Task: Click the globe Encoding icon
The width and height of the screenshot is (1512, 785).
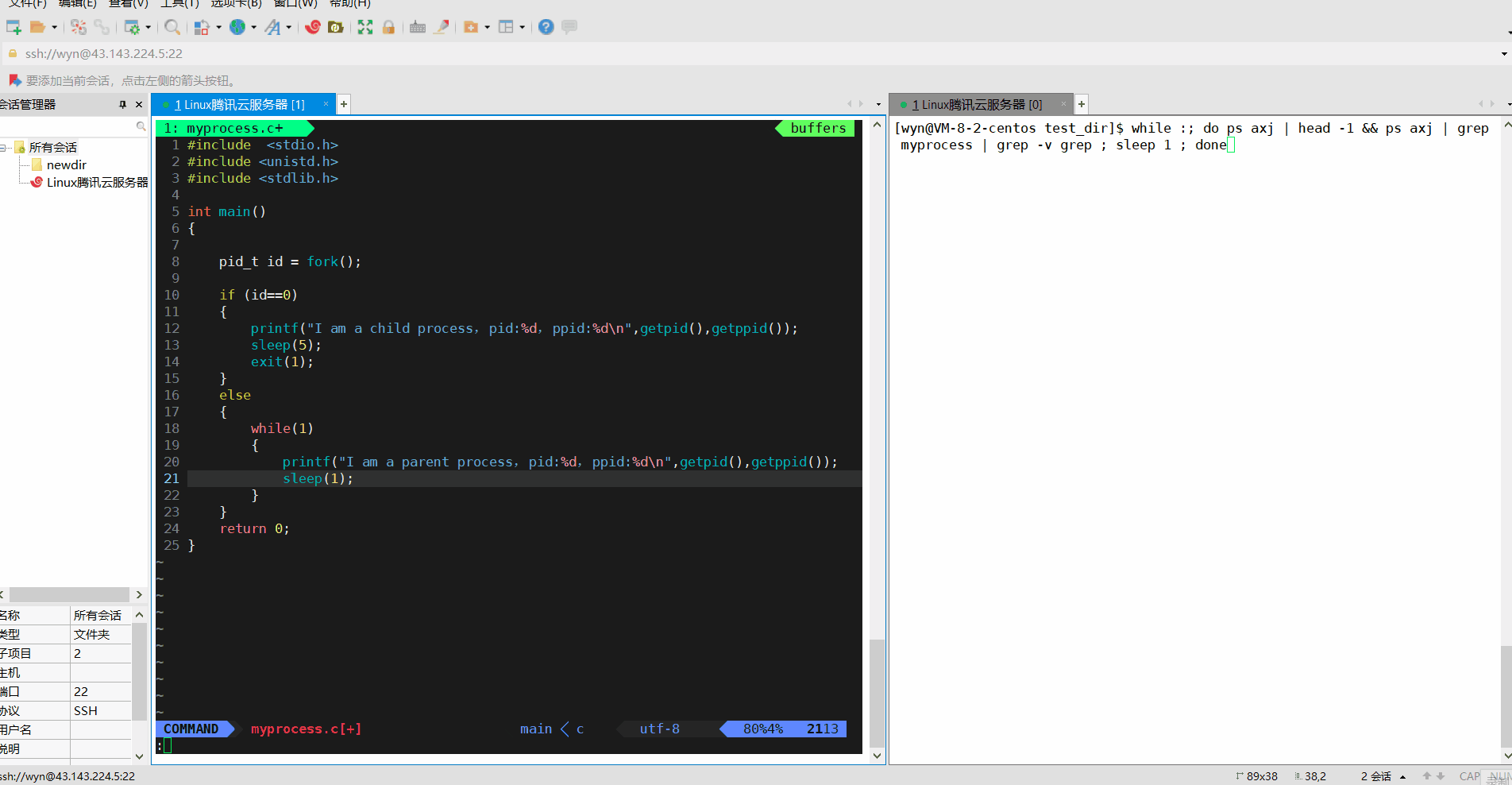Action: click(x=237, y=27)
